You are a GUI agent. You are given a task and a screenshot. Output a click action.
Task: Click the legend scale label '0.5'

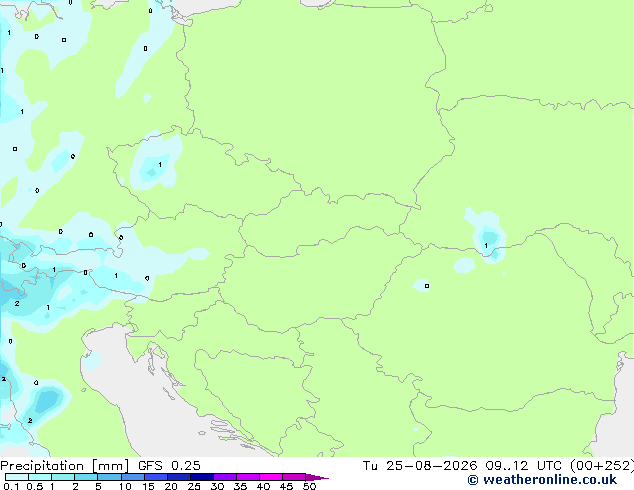[x=35, y=486]
